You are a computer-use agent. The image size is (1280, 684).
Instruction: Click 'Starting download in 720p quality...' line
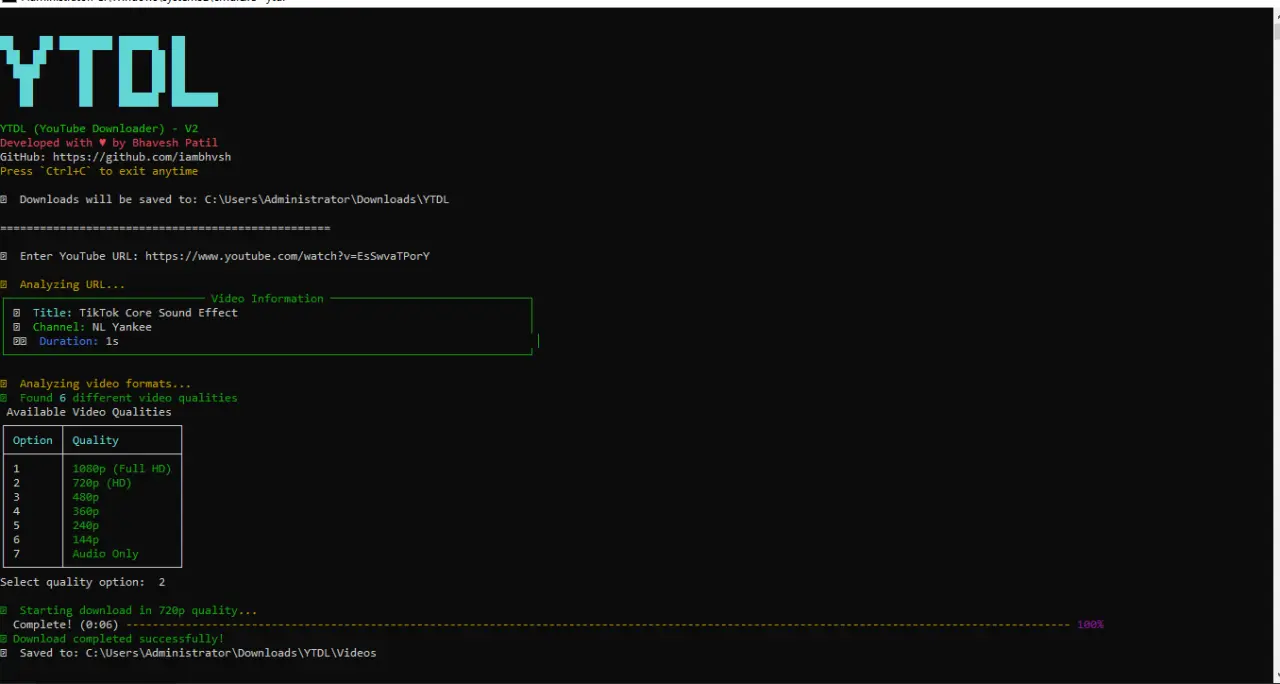138,610
